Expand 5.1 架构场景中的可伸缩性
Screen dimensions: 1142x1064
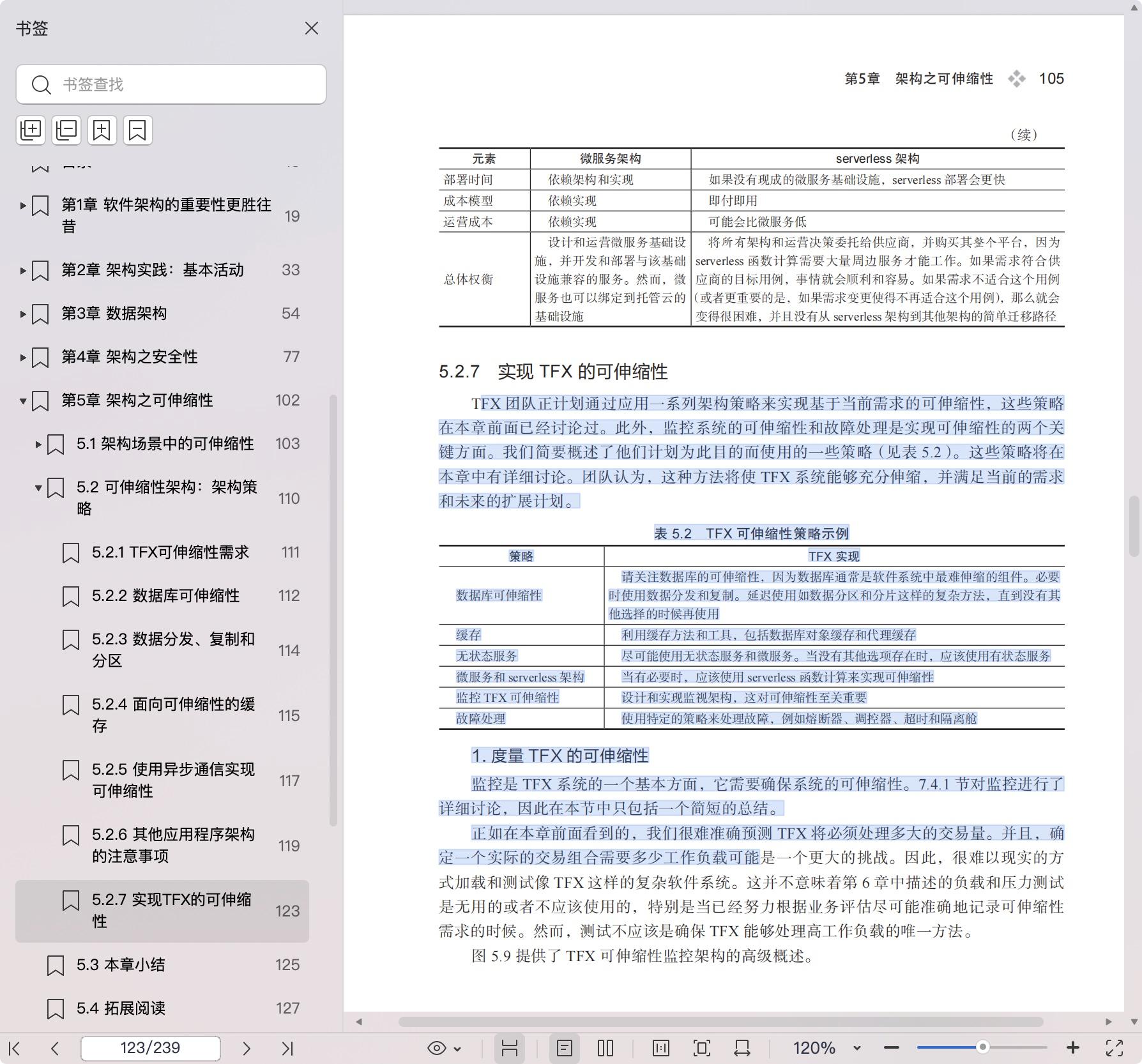click(38, 444)
